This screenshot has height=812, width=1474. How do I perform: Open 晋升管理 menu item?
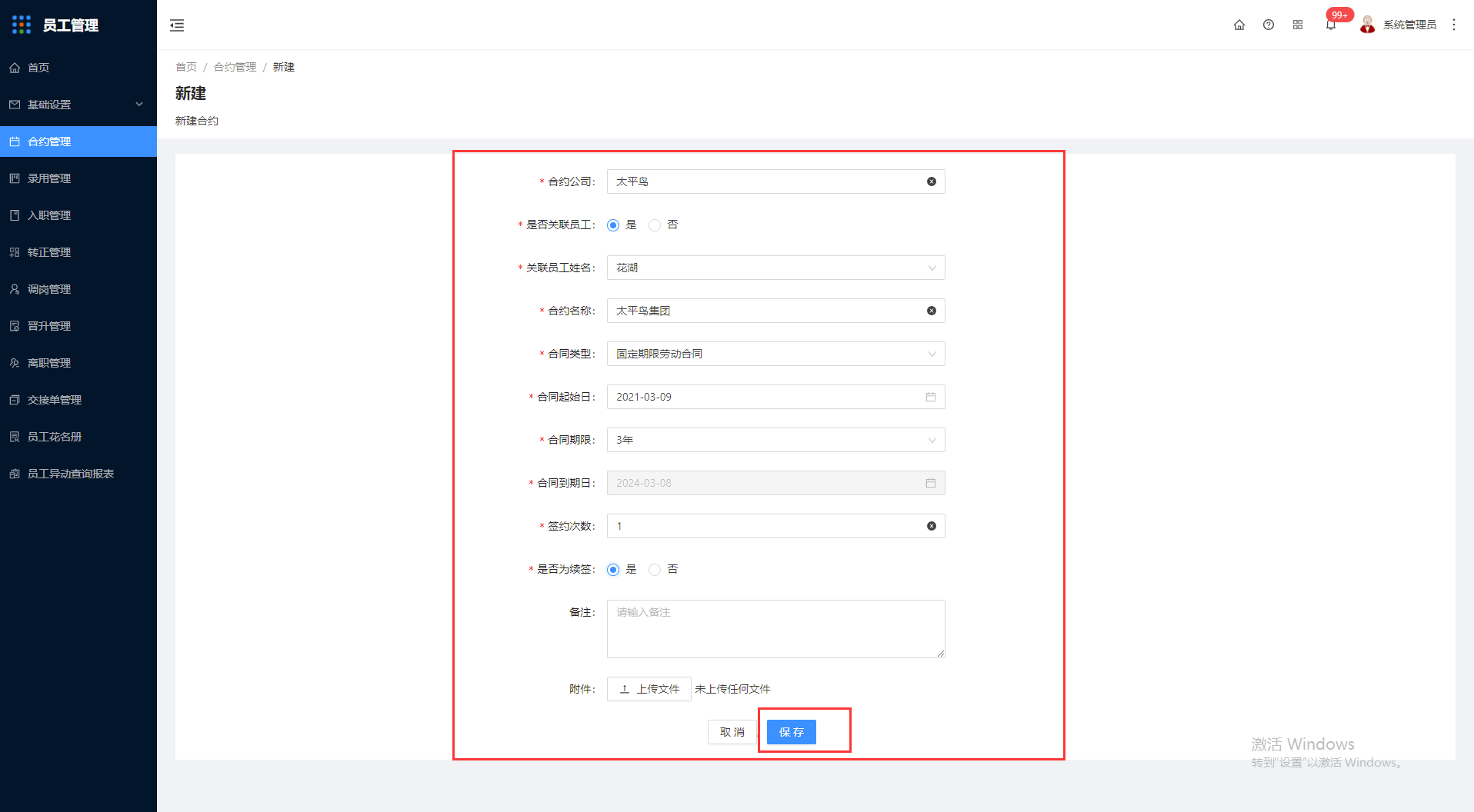78,326
